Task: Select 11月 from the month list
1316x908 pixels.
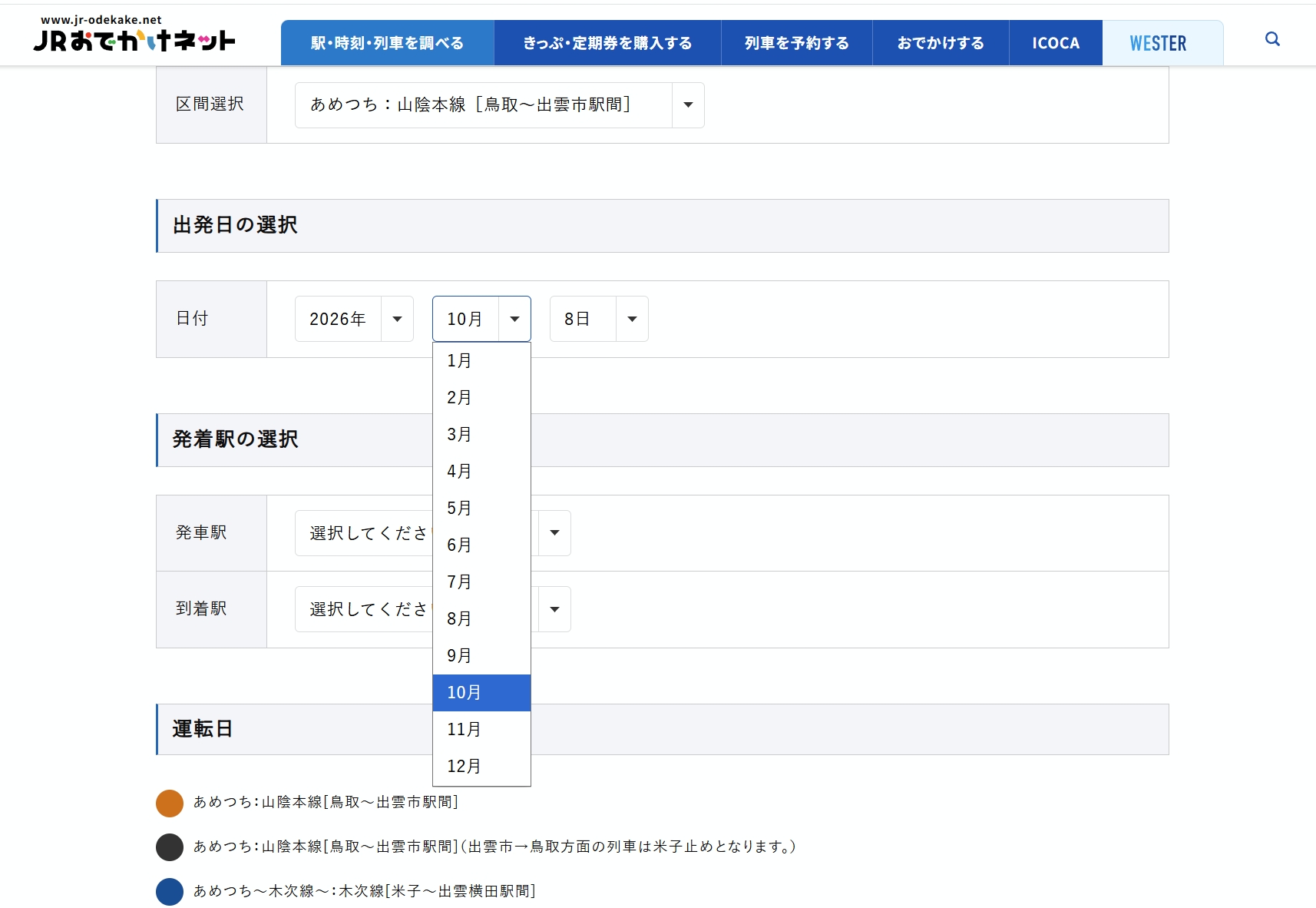Action: click(x=481, y=730)
